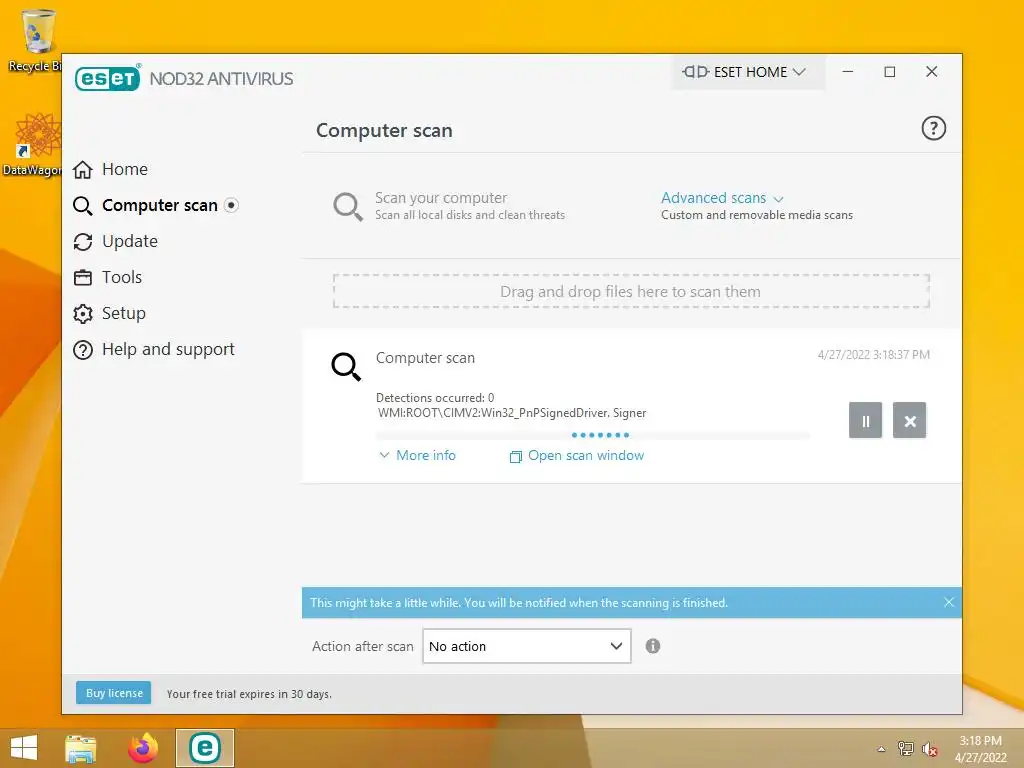Viewport: 1024px width, 768px height.
Task: Click the Help and support icon in sidebar
Action: point(83,350)
